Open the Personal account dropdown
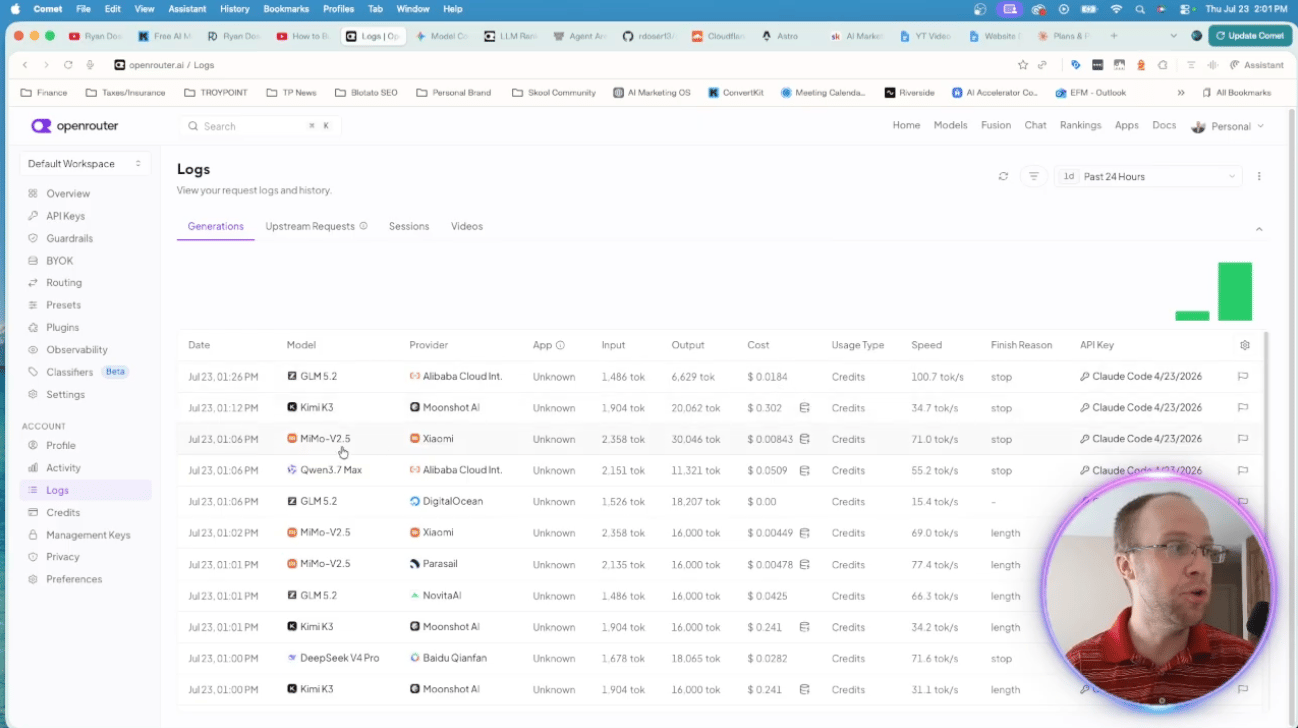1298x728 pixels. [1228, 126]
